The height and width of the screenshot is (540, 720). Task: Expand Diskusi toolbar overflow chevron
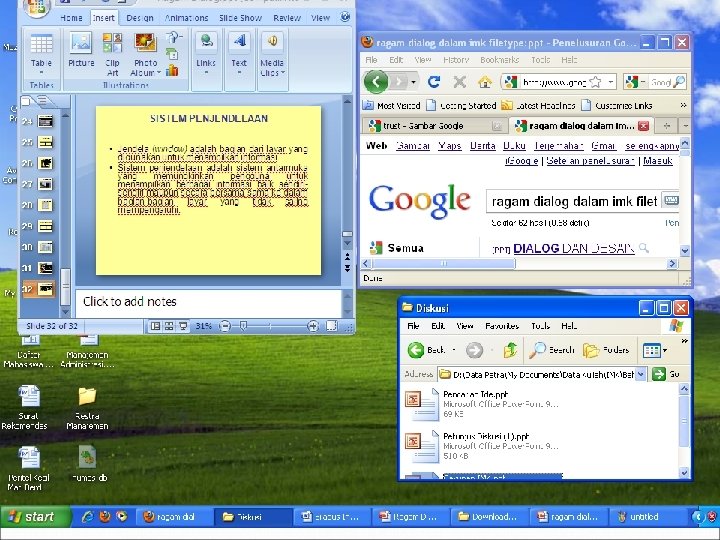point(684,341)
